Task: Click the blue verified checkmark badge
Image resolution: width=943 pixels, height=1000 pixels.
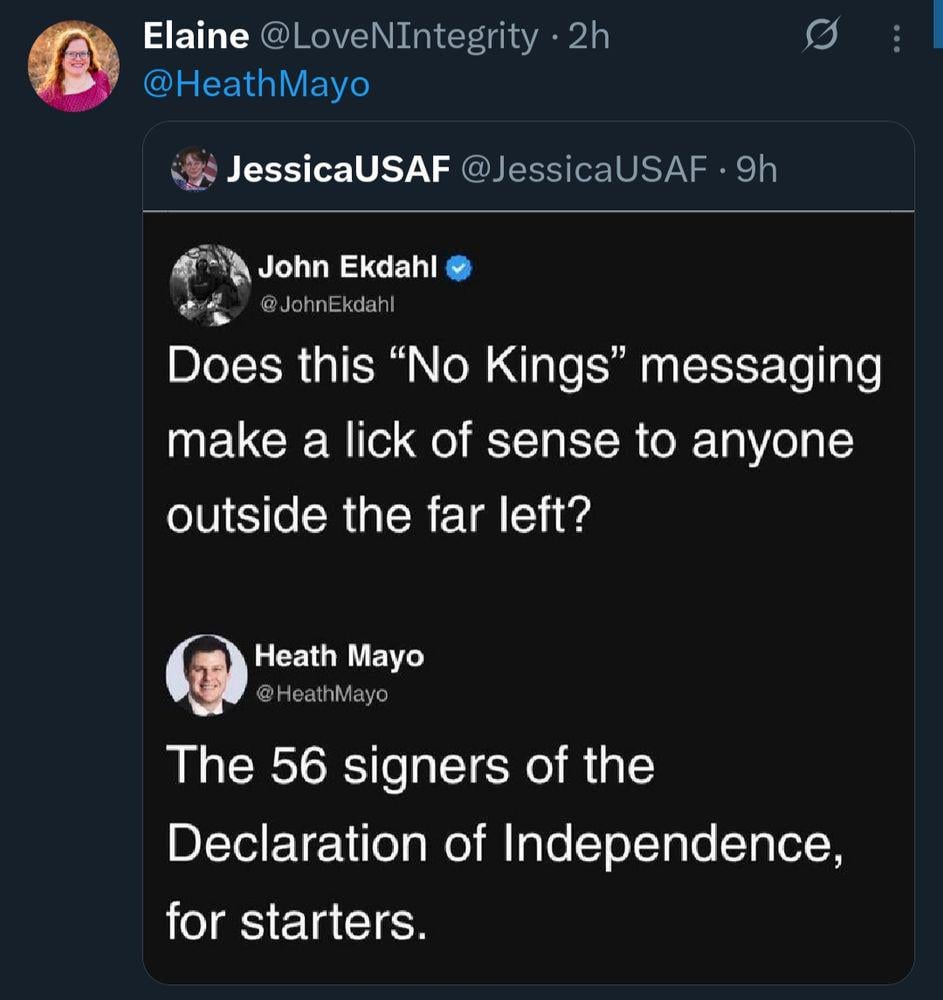Action: coord(458,268)
